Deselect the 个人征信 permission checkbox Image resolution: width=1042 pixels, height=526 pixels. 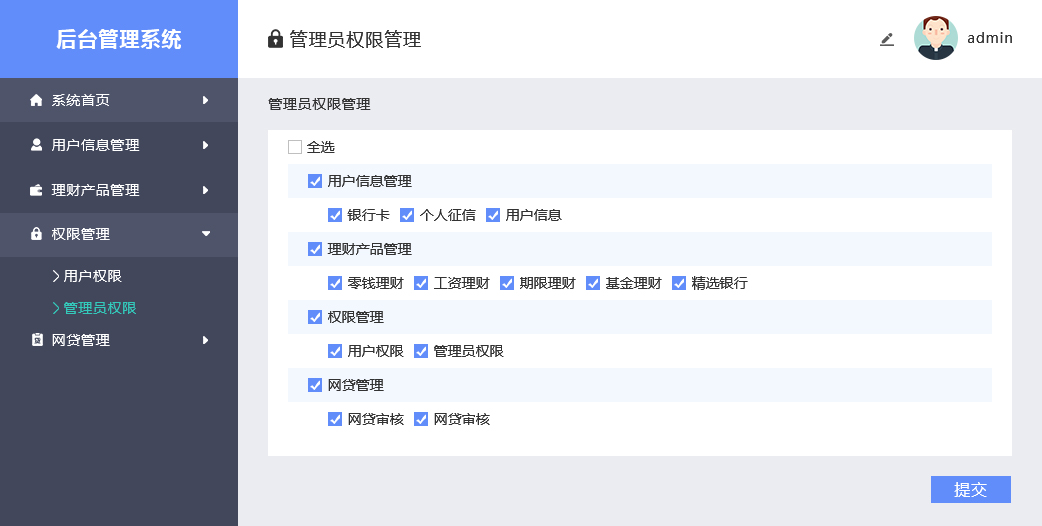(x=407, y=215)
